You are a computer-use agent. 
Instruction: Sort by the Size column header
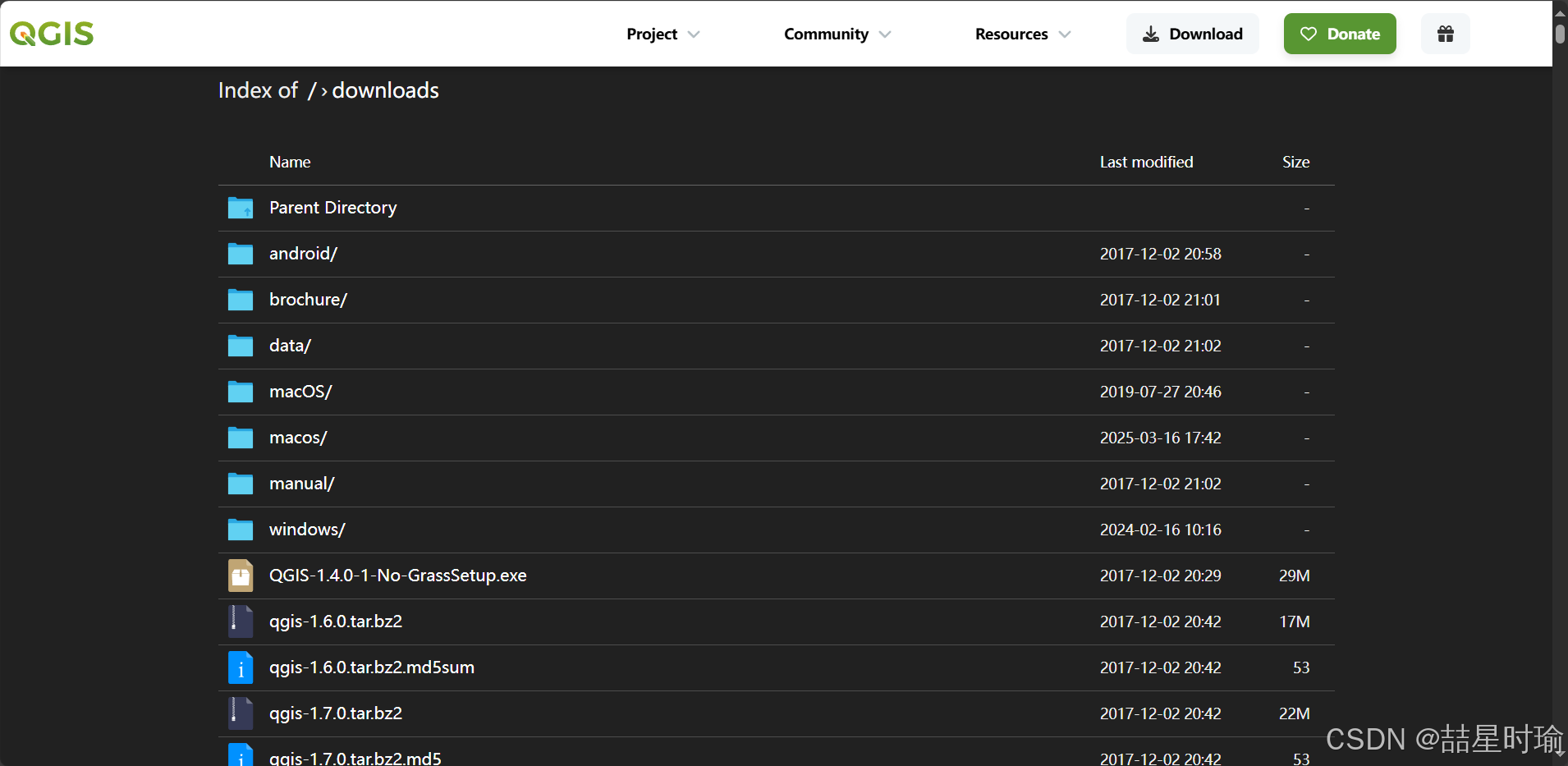(1296, 162)
